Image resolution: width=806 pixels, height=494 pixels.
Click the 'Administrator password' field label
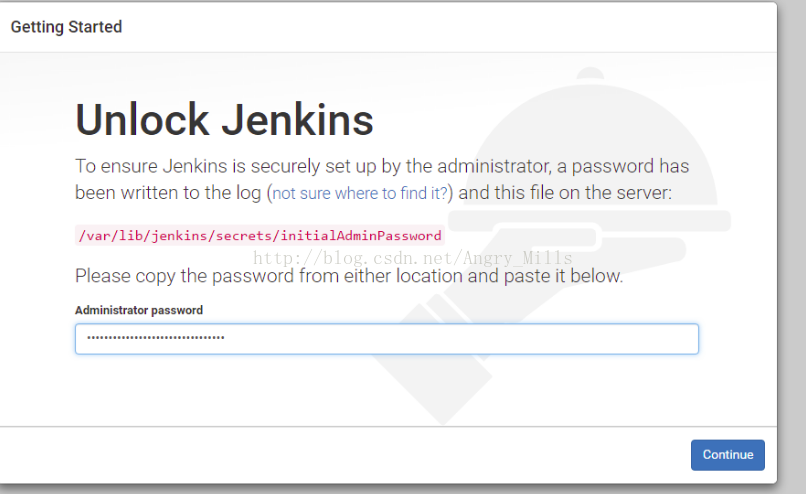click(139, 310)
